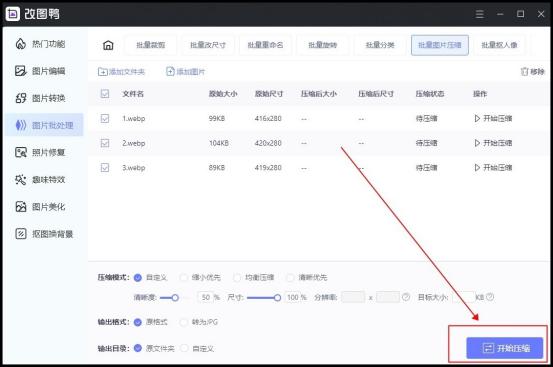The height and width of the screenshot is (367, 553).
Task: Select 图片批处理 in the sidebar
Action: pos(44,125)
